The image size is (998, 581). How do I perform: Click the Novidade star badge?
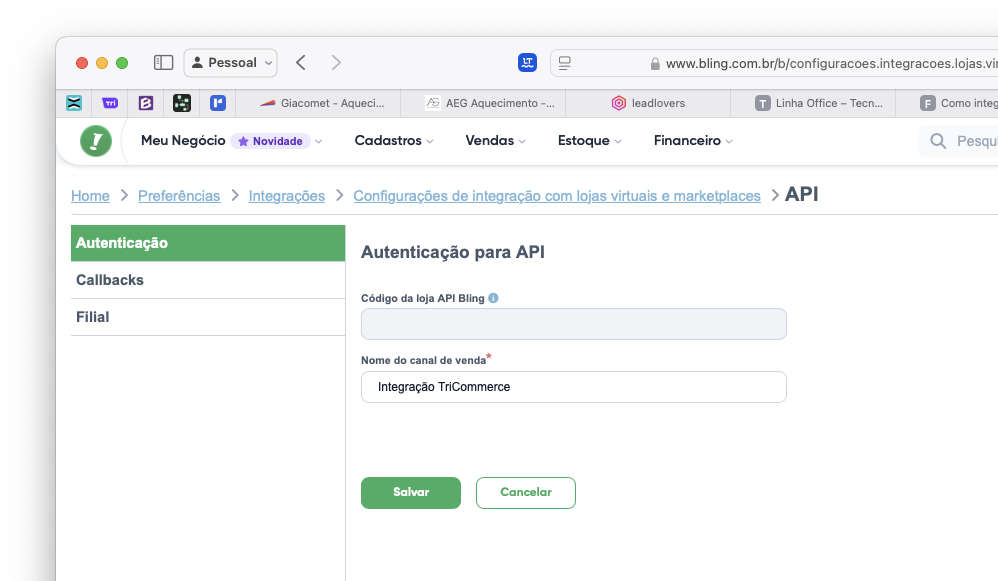pos(271,141)
